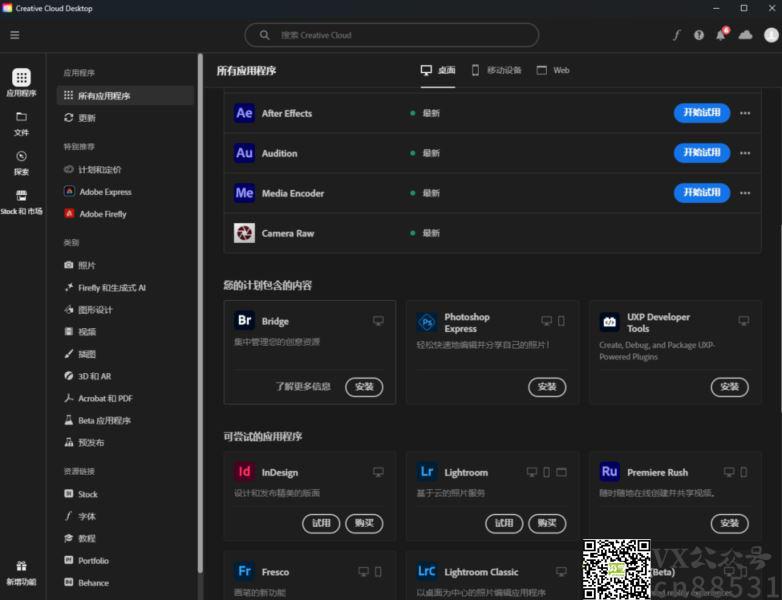Click the Lightroom Classic app icon

(x=427, y=571)
